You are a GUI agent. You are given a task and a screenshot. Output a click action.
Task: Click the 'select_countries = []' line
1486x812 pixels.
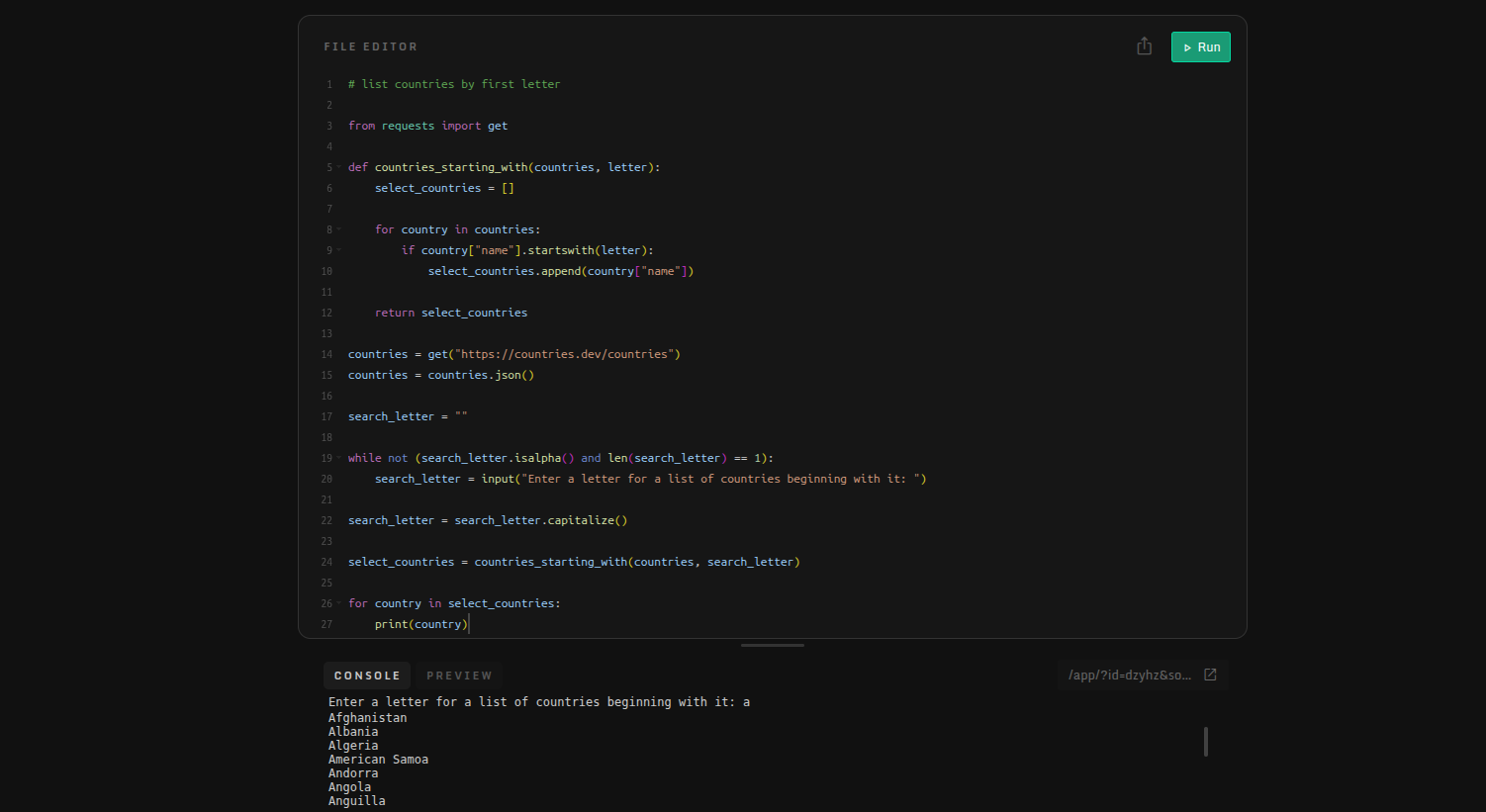click(x=444, y=188)
